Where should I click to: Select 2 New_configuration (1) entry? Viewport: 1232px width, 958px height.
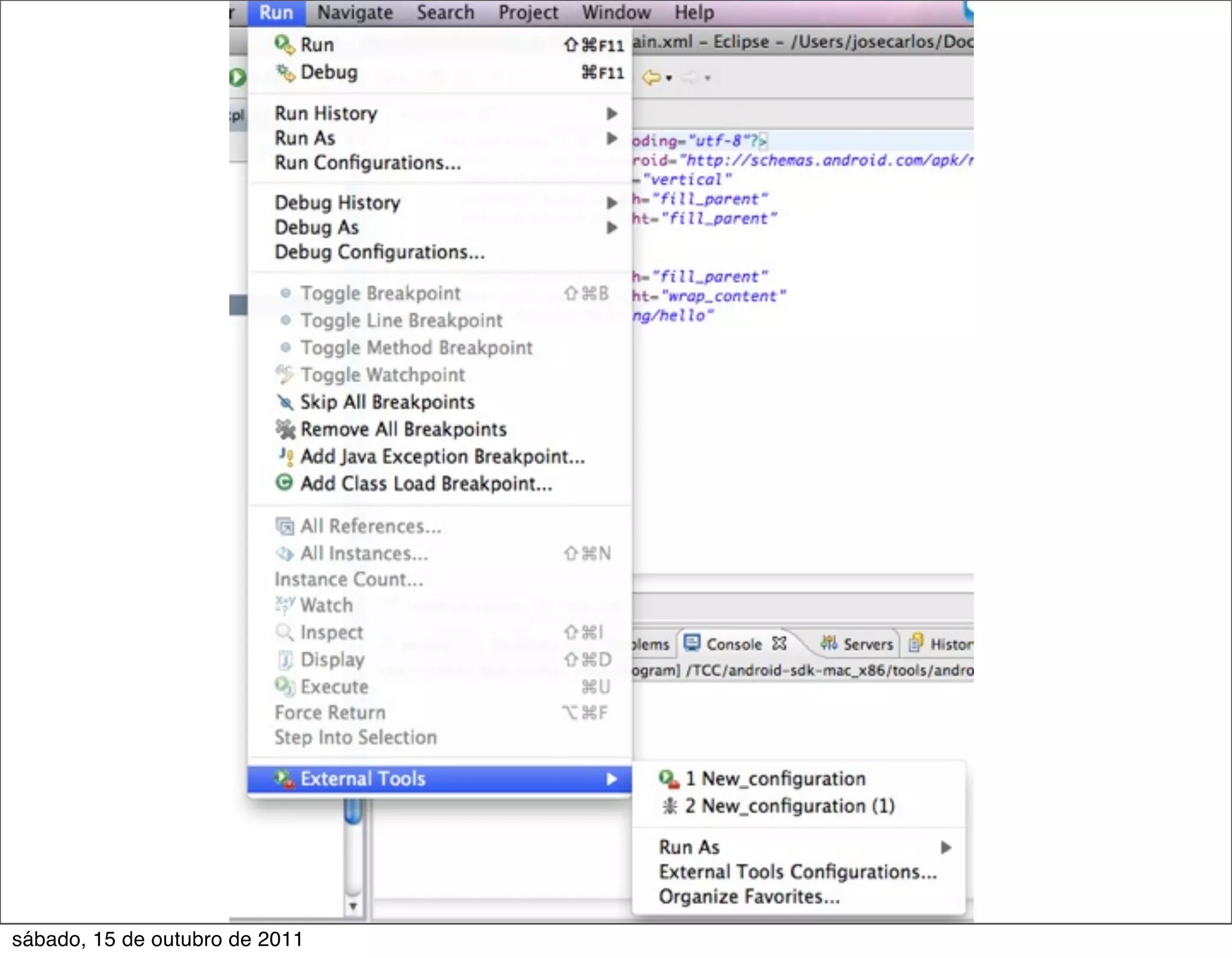point(789,806)
